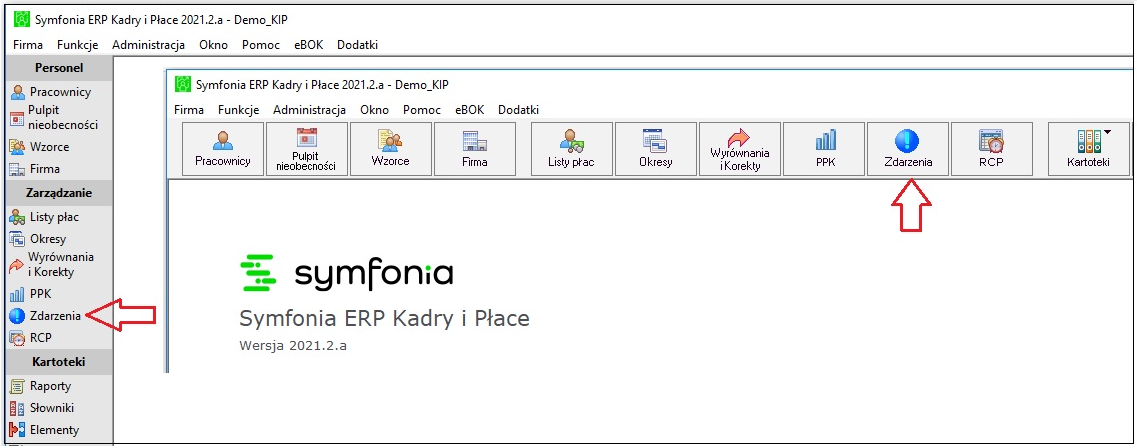Click the toolbar RCP button

(x=991, y=149)
